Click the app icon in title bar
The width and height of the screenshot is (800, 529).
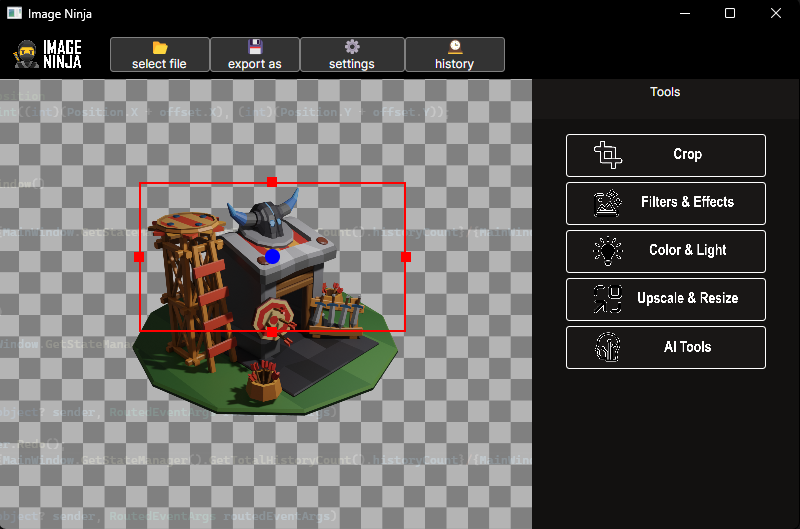14,13
